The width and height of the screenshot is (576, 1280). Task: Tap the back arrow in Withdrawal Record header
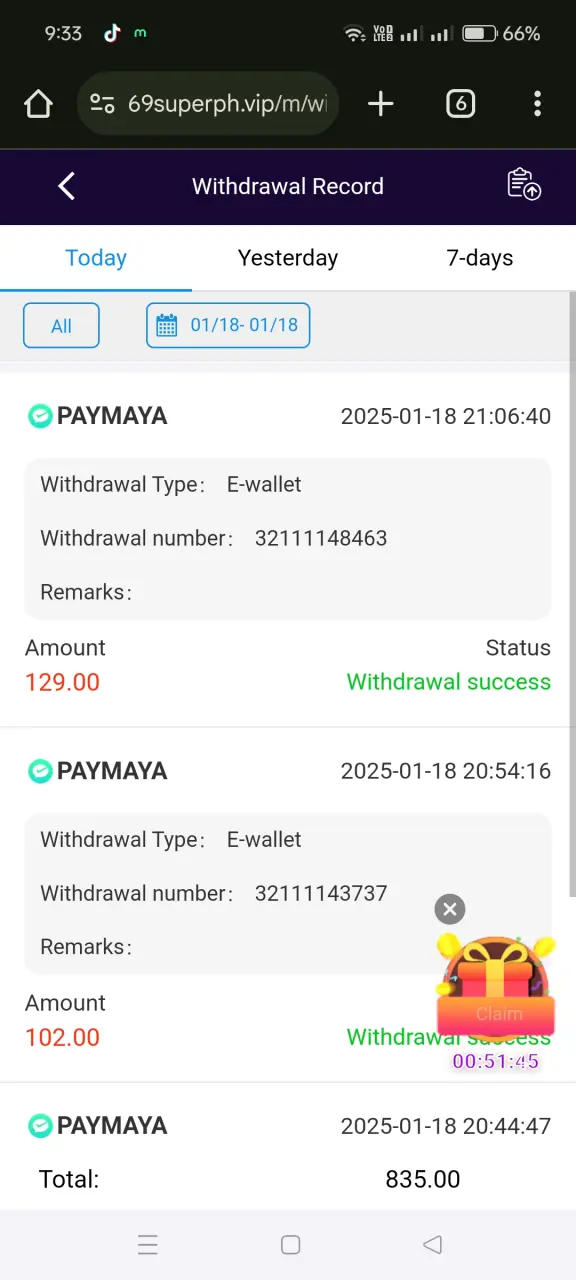[67, 186]
